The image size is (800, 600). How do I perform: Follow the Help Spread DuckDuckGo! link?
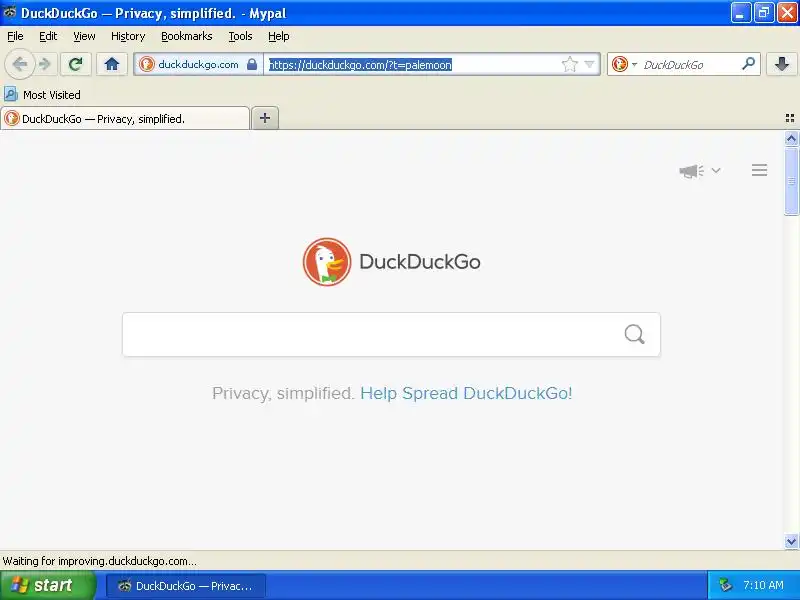[x=466, y=393]
